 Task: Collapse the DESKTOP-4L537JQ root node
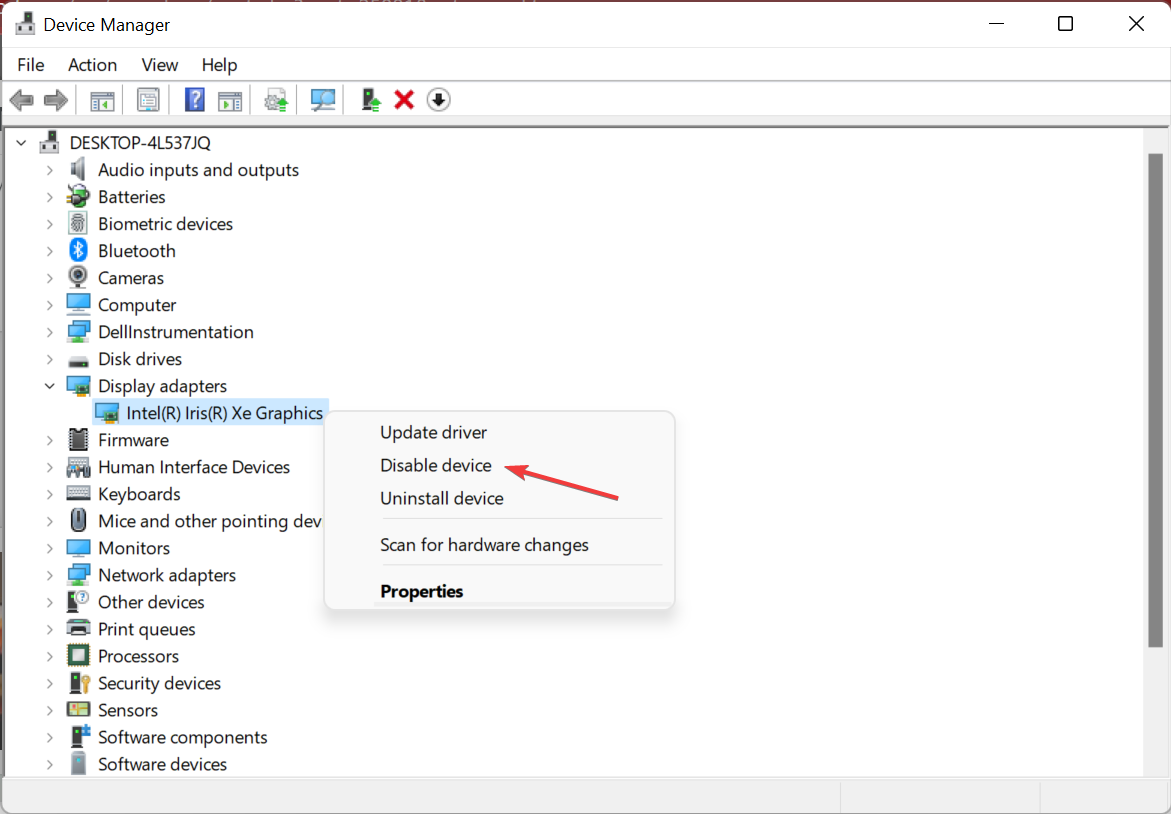pyautogui.click(x=22, y=143)
